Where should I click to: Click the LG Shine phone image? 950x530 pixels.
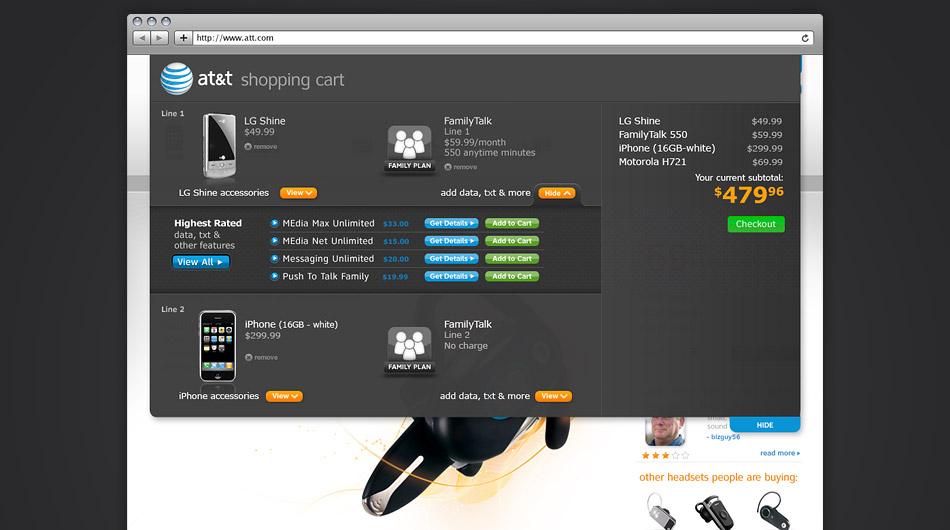coord(219,146)
